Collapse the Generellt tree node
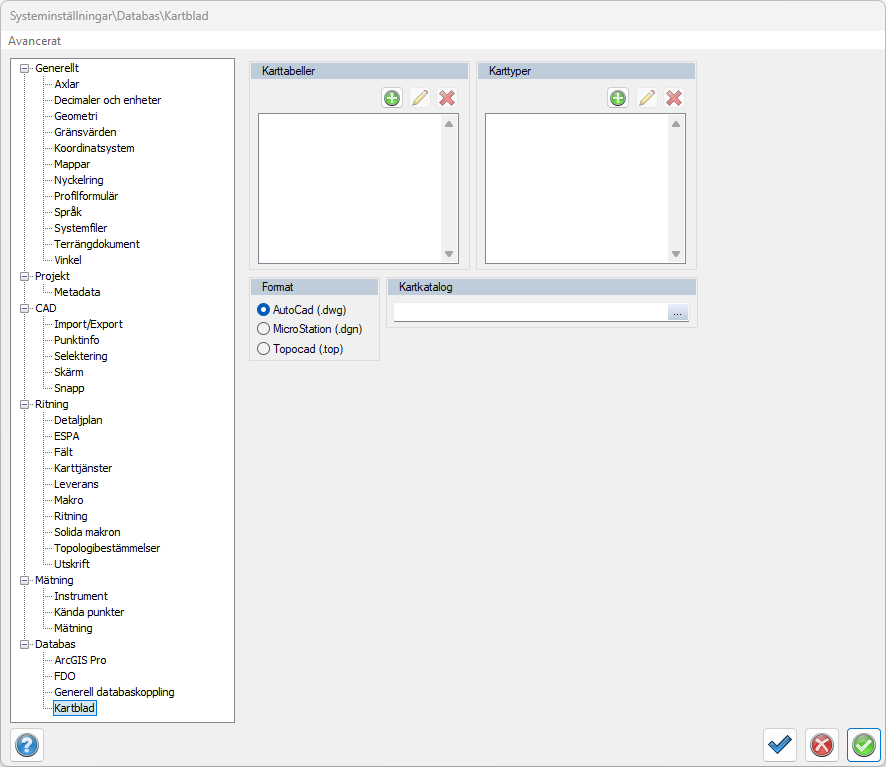Image resolution: width=886 pixels, height=767 pixels. click(25, 68)
